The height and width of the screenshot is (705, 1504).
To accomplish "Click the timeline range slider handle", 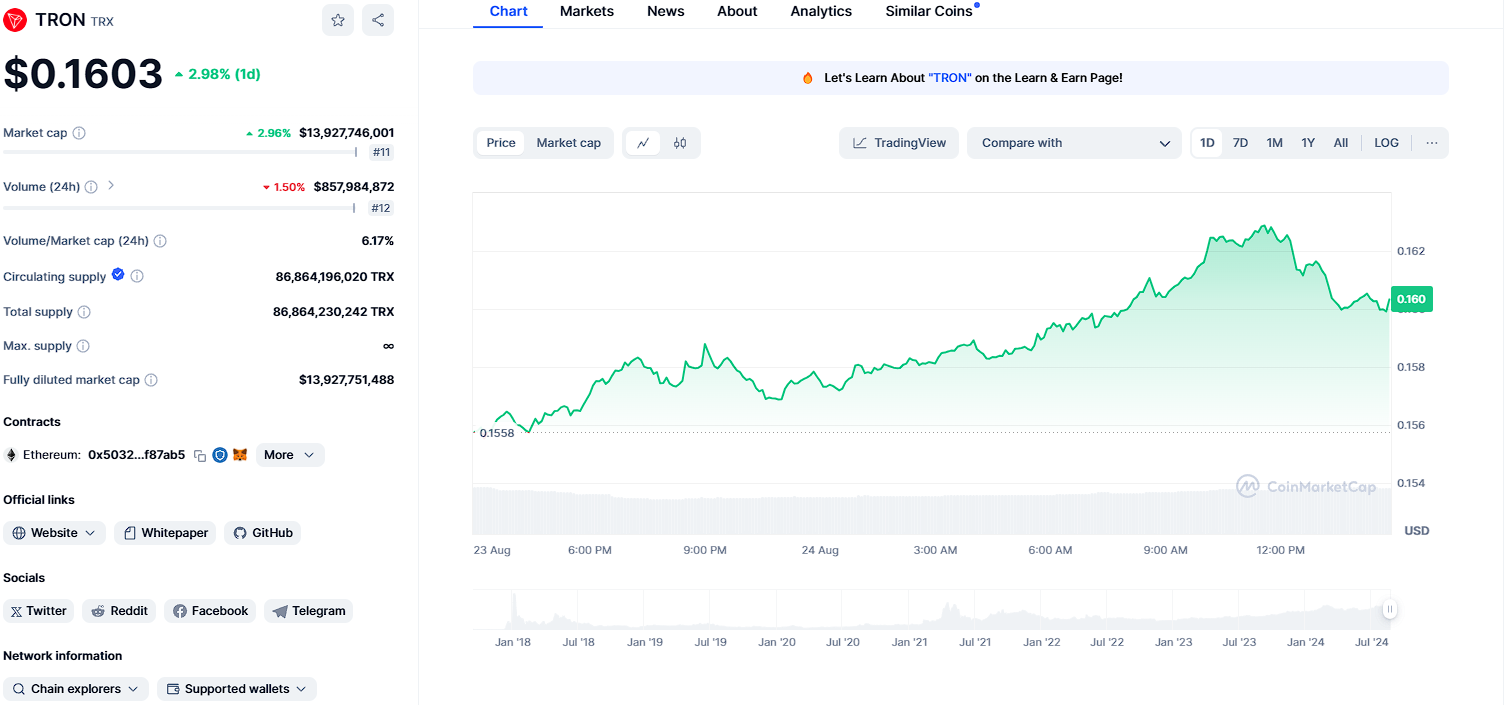I will point(1389,609).
